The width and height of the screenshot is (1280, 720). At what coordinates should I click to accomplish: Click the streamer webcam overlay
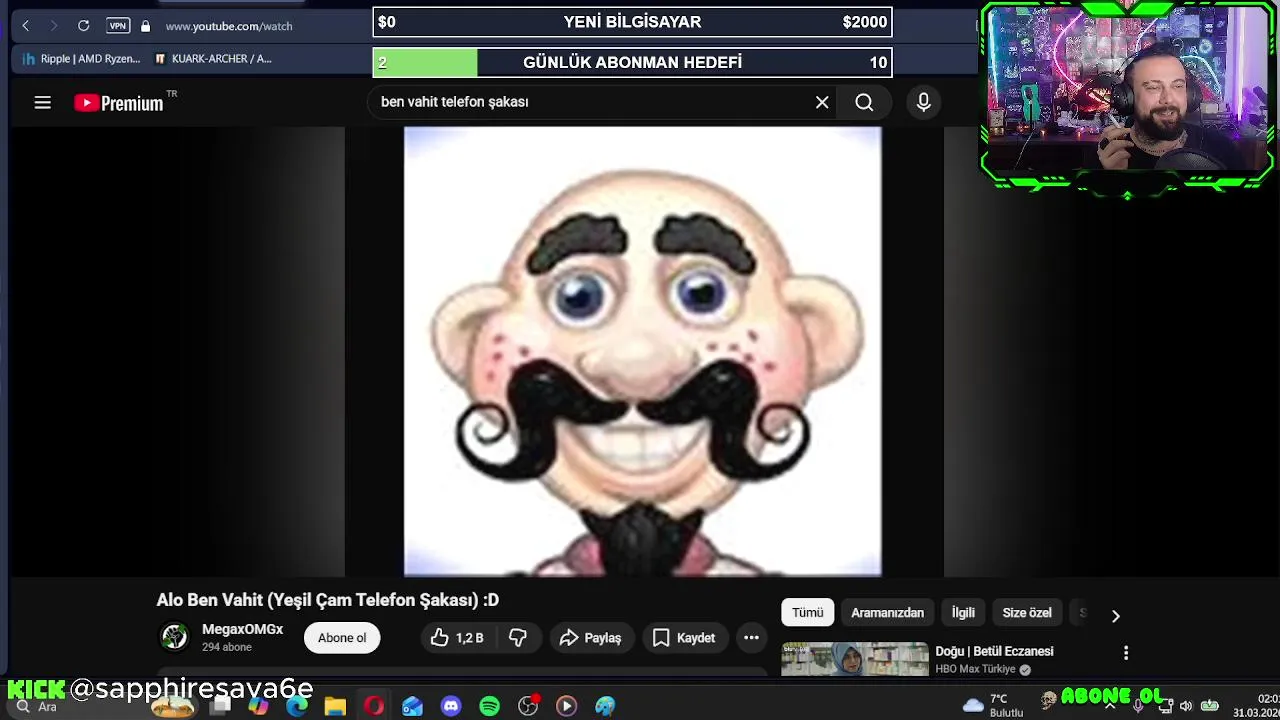pos(1127,96)
